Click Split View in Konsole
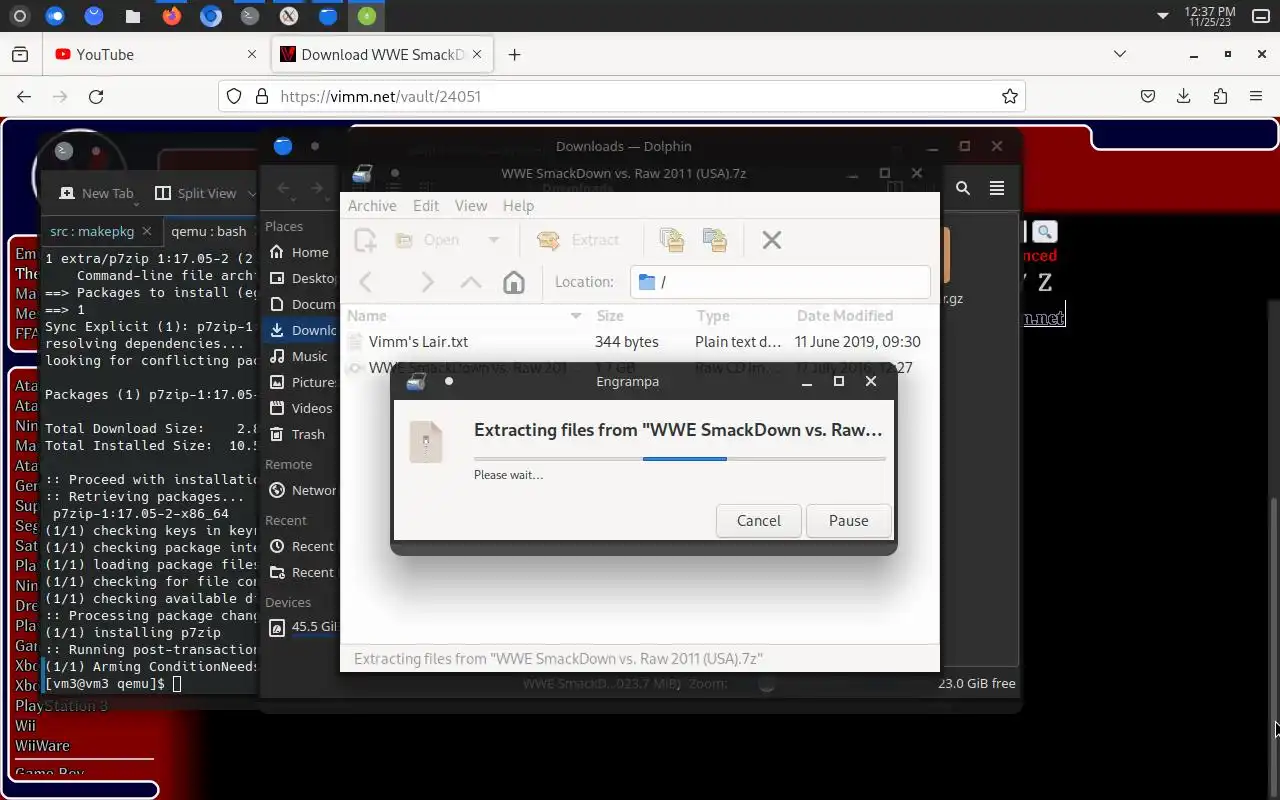This screenshot has height=800, width=1280. click(196, 193)
